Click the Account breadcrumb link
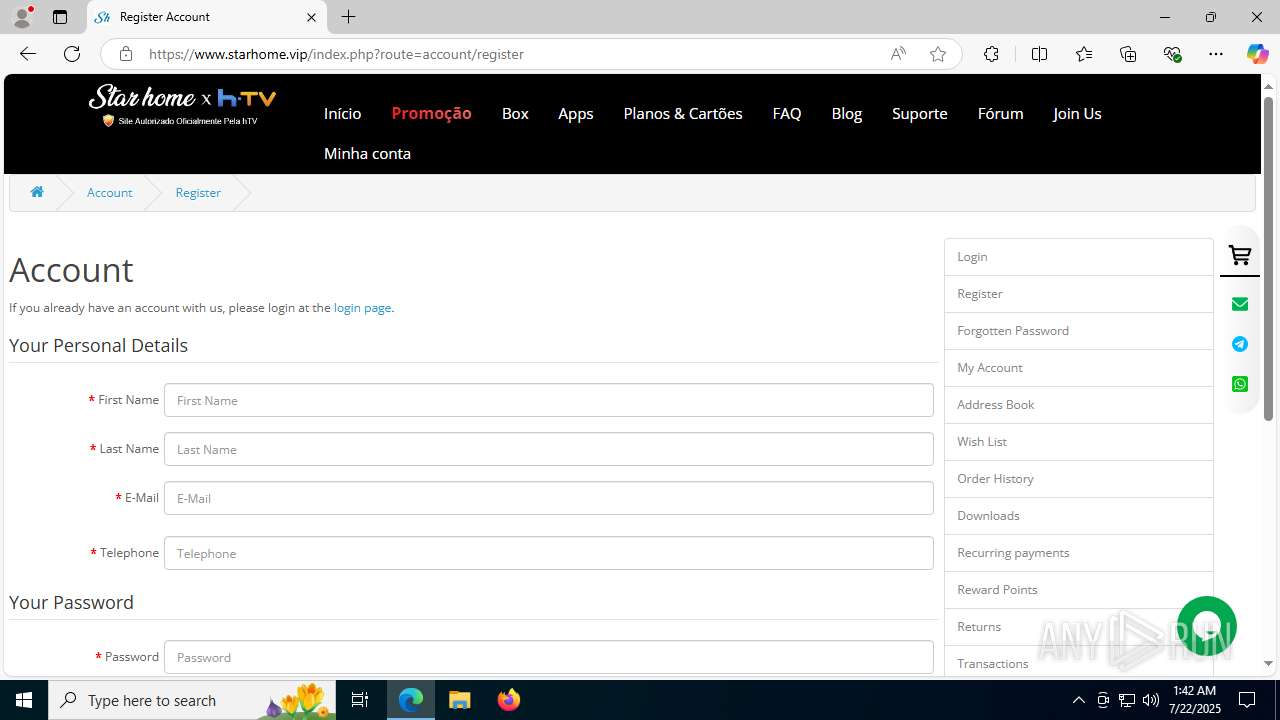The height and width of the screenshot is (720, 1280). 109,192
